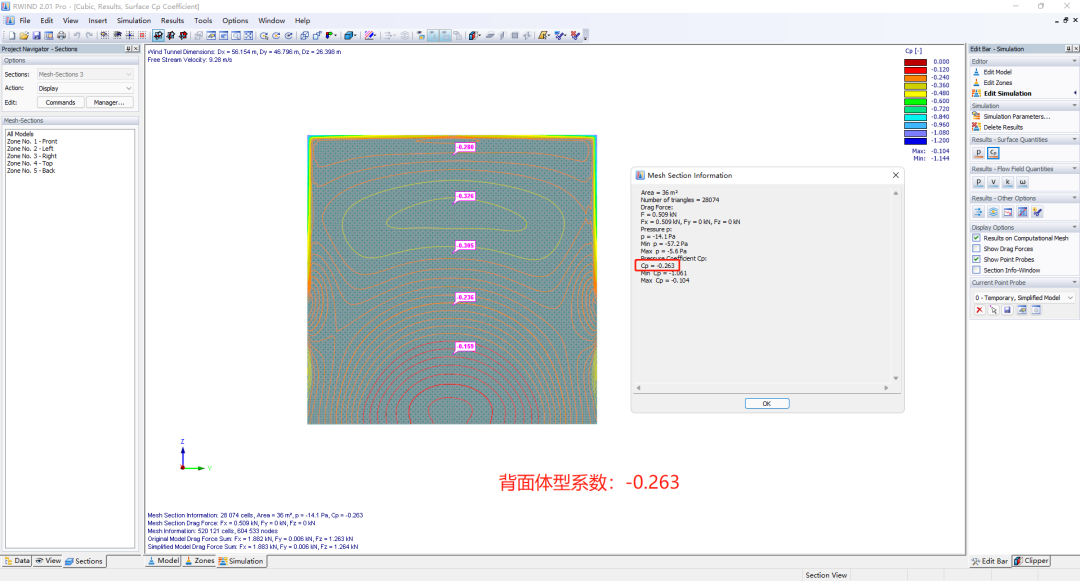Viewport: 1080px width, 581px height.
Task: Click second icon in Results Other Options
Action: 993,212
